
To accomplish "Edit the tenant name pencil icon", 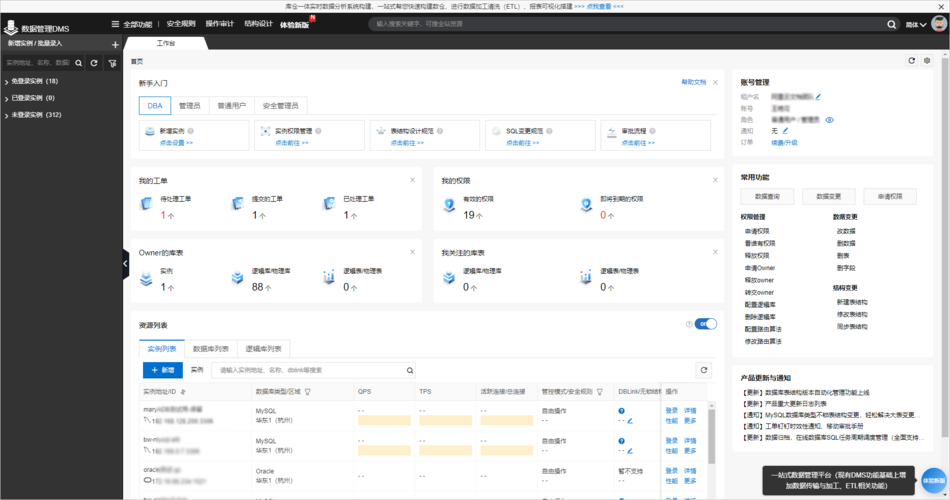I will (x=818, y=96).
